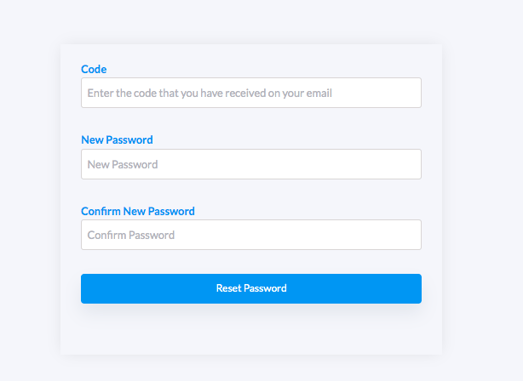Click the email code placeholder text
Viewport: 523px width, 381px height.
click(209, 93)
